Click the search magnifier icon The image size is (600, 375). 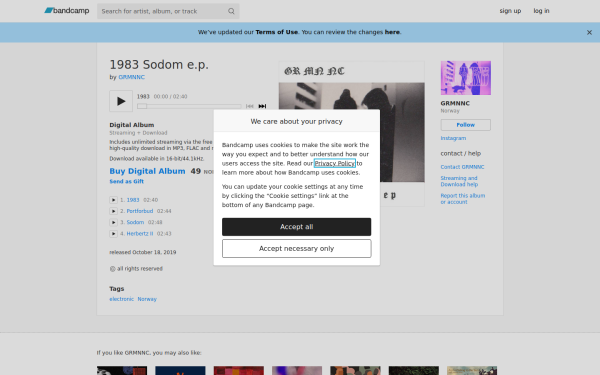(231, 11)
